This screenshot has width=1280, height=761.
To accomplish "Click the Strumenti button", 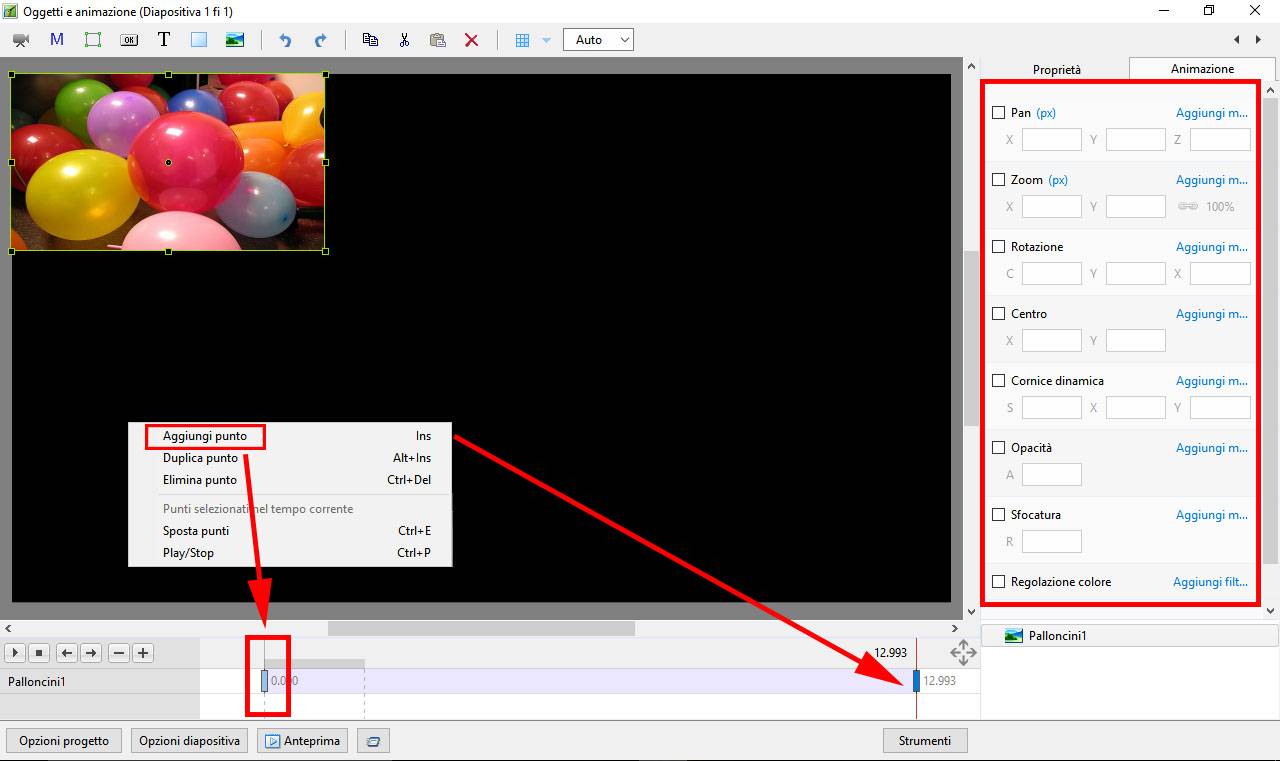I will click(x=925, y=741).
